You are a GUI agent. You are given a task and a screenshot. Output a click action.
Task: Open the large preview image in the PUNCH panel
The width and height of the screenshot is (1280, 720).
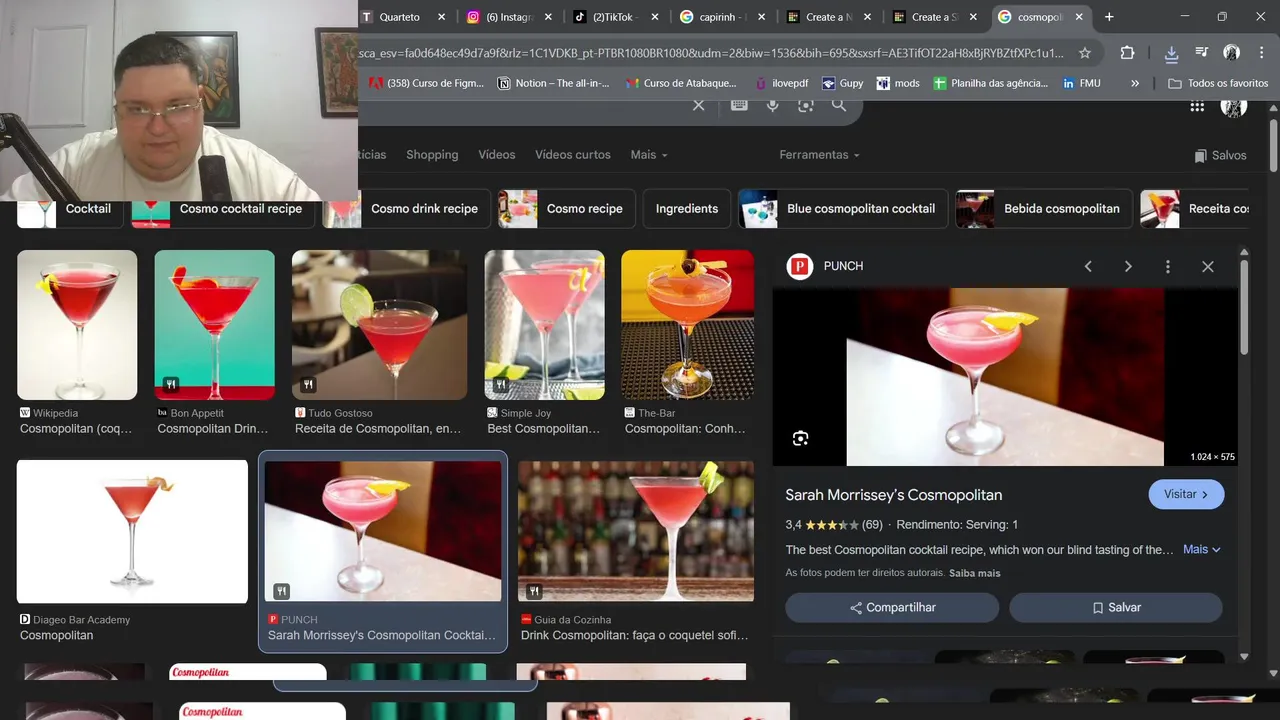(x=1005, y=377)
